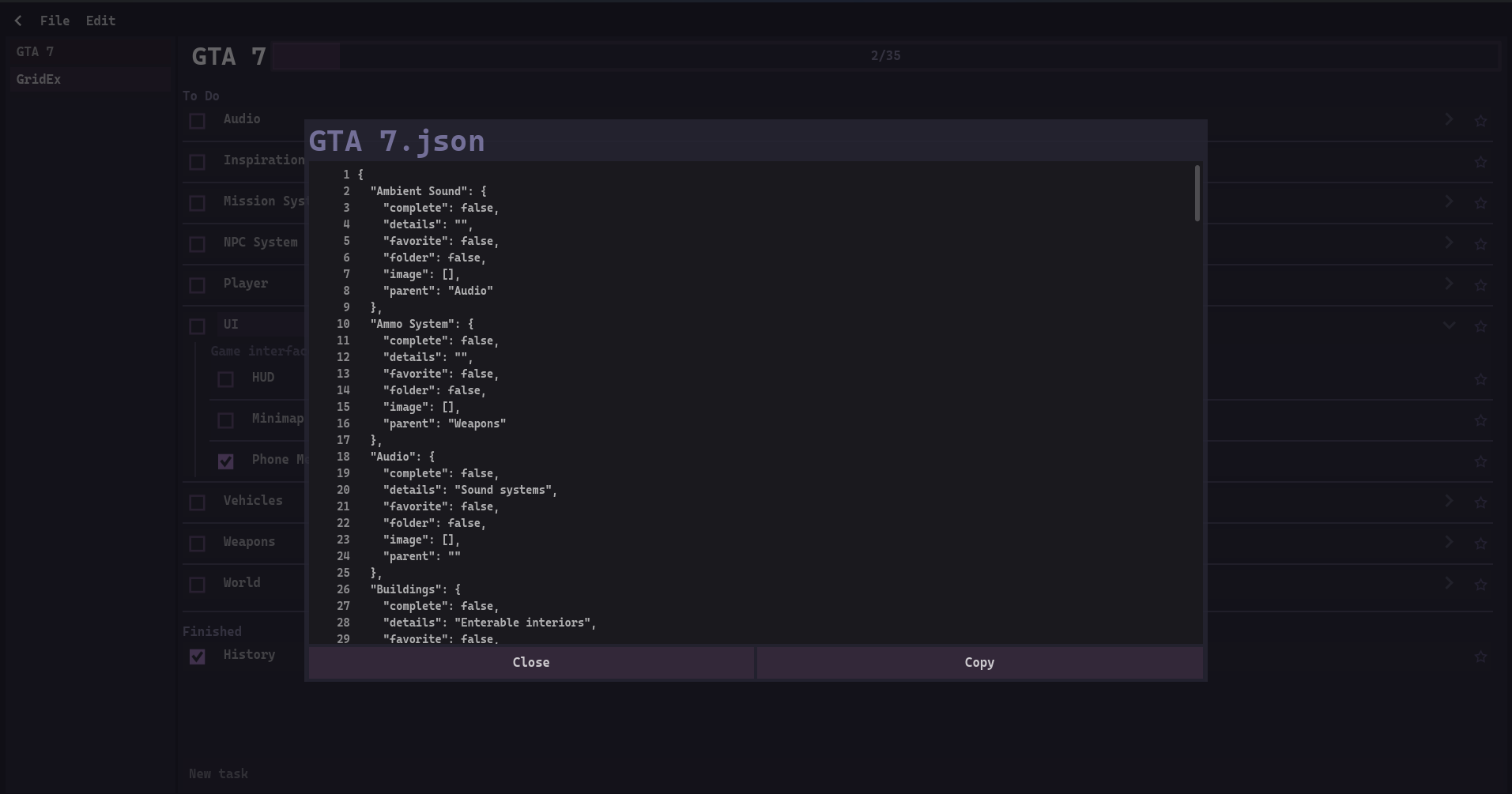Expand the World task chevron
Screen dimensions: 1512x794
[x=1449, y=583]
